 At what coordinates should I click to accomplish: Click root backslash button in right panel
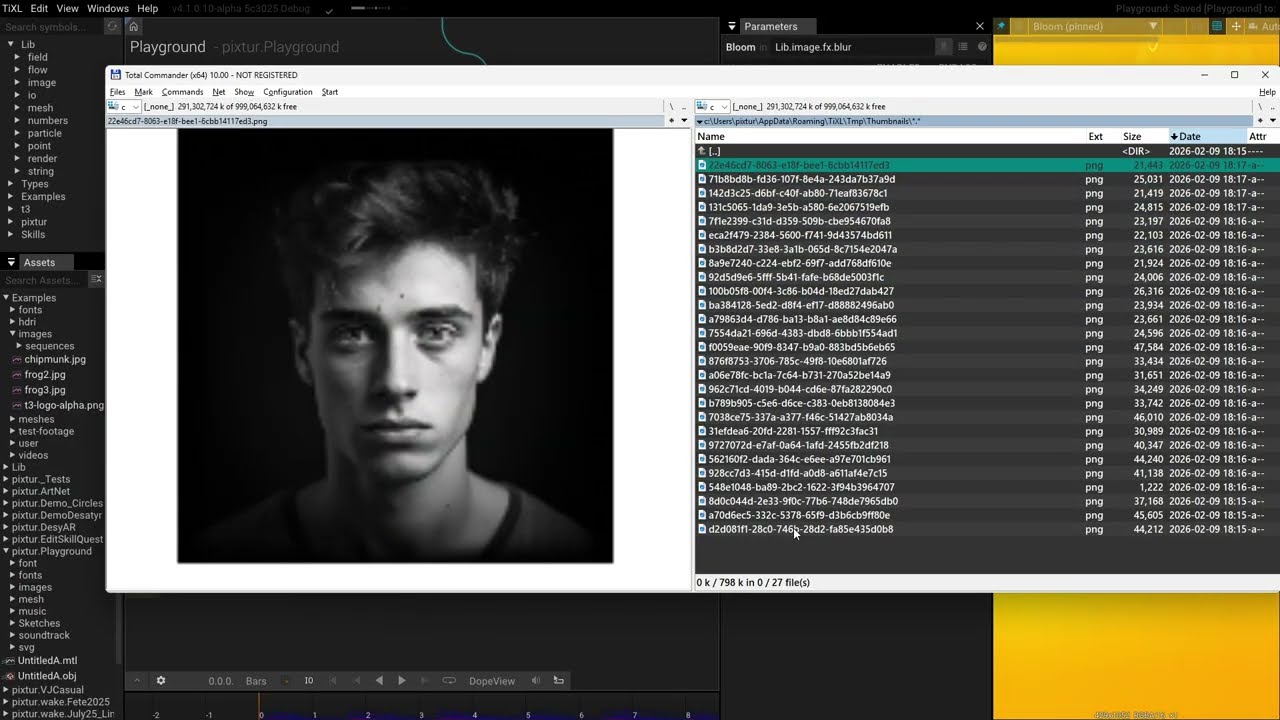(1259, 107)
